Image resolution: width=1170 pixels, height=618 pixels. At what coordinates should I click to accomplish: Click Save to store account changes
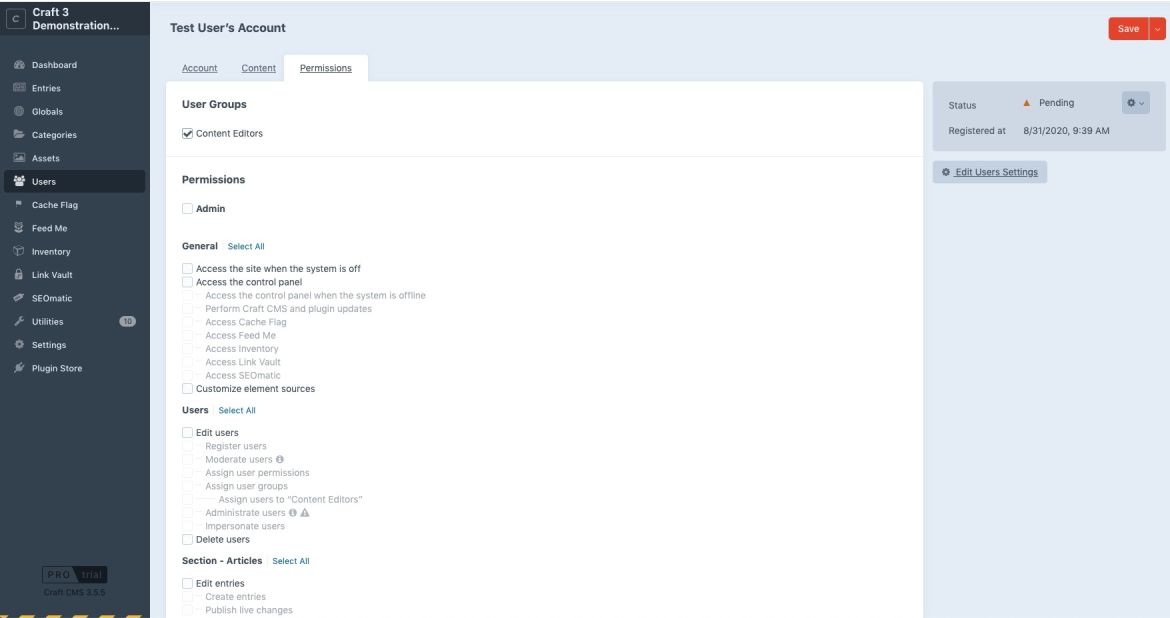pyautogui.click(x=1129, y=28)
